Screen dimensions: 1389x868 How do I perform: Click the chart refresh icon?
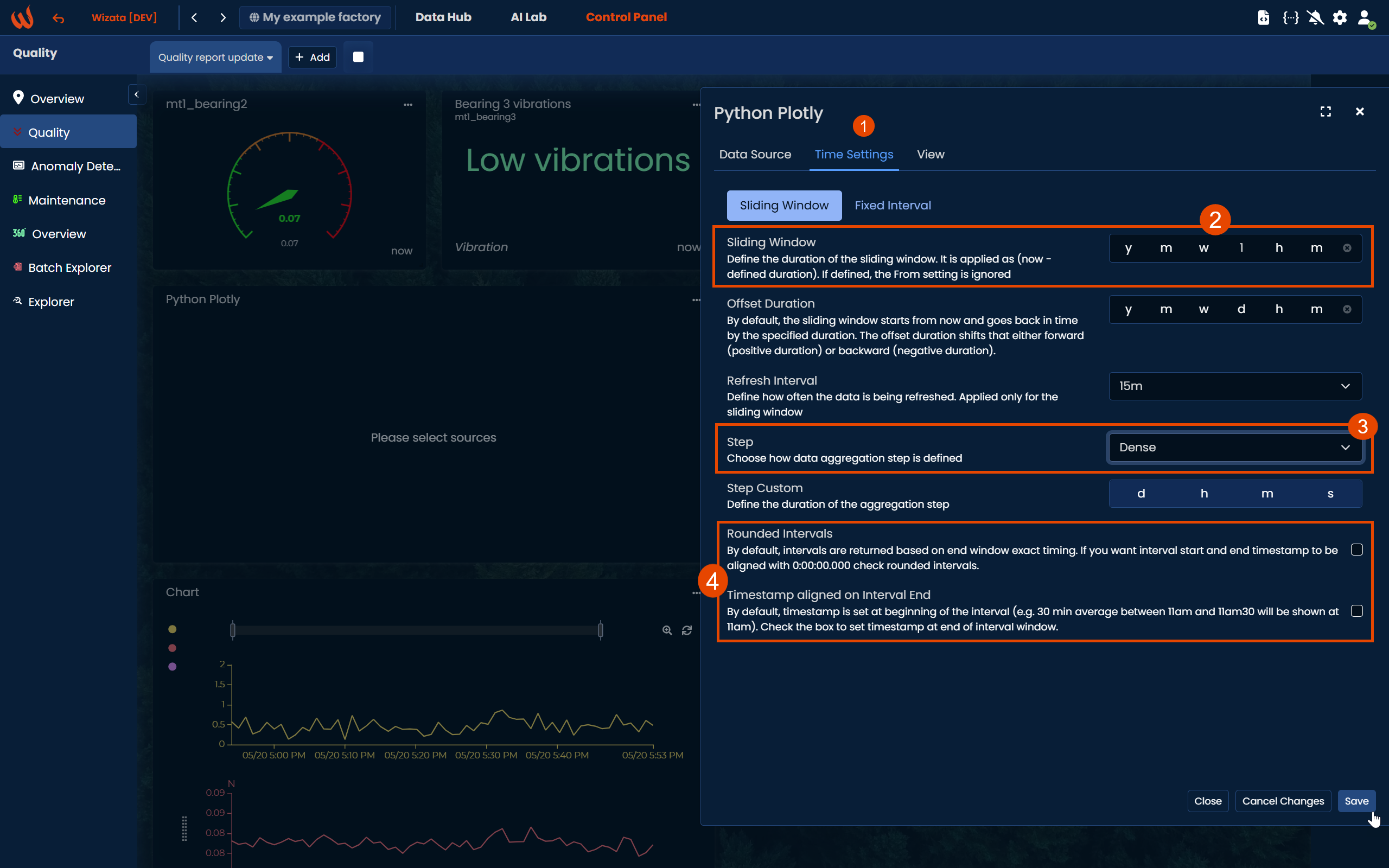pyautogui.click(x=686, y=630)
